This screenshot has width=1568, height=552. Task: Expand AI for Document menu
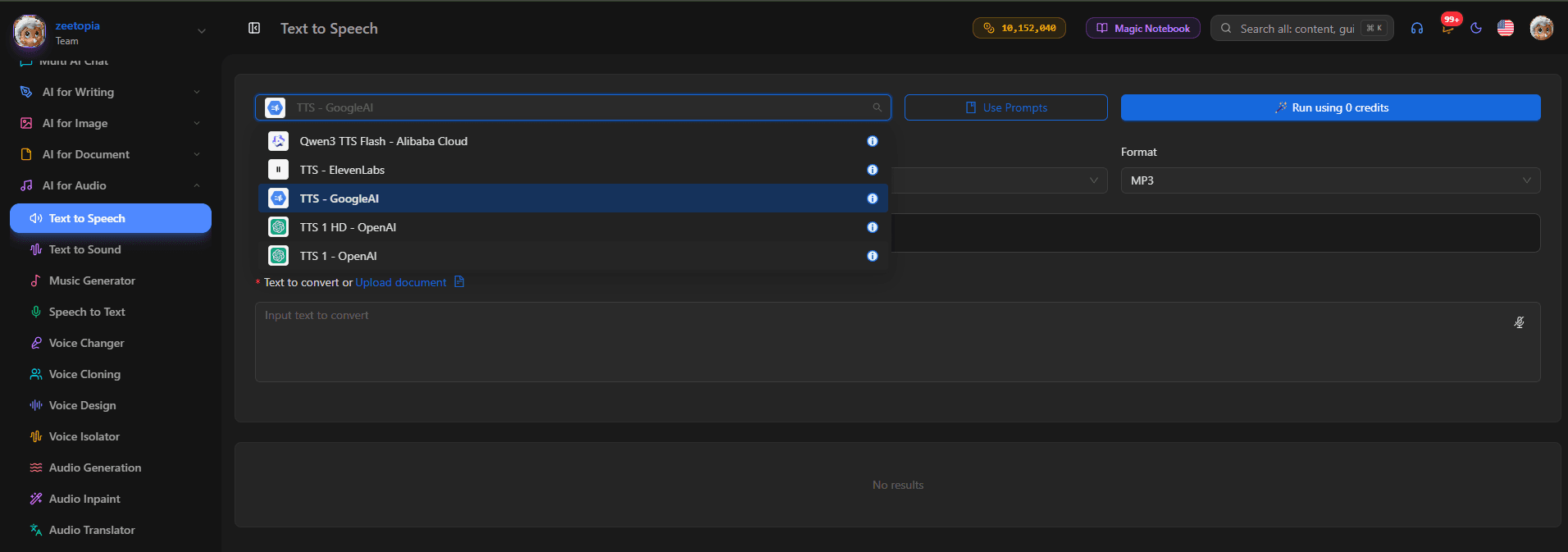click(x=111, y=154)
